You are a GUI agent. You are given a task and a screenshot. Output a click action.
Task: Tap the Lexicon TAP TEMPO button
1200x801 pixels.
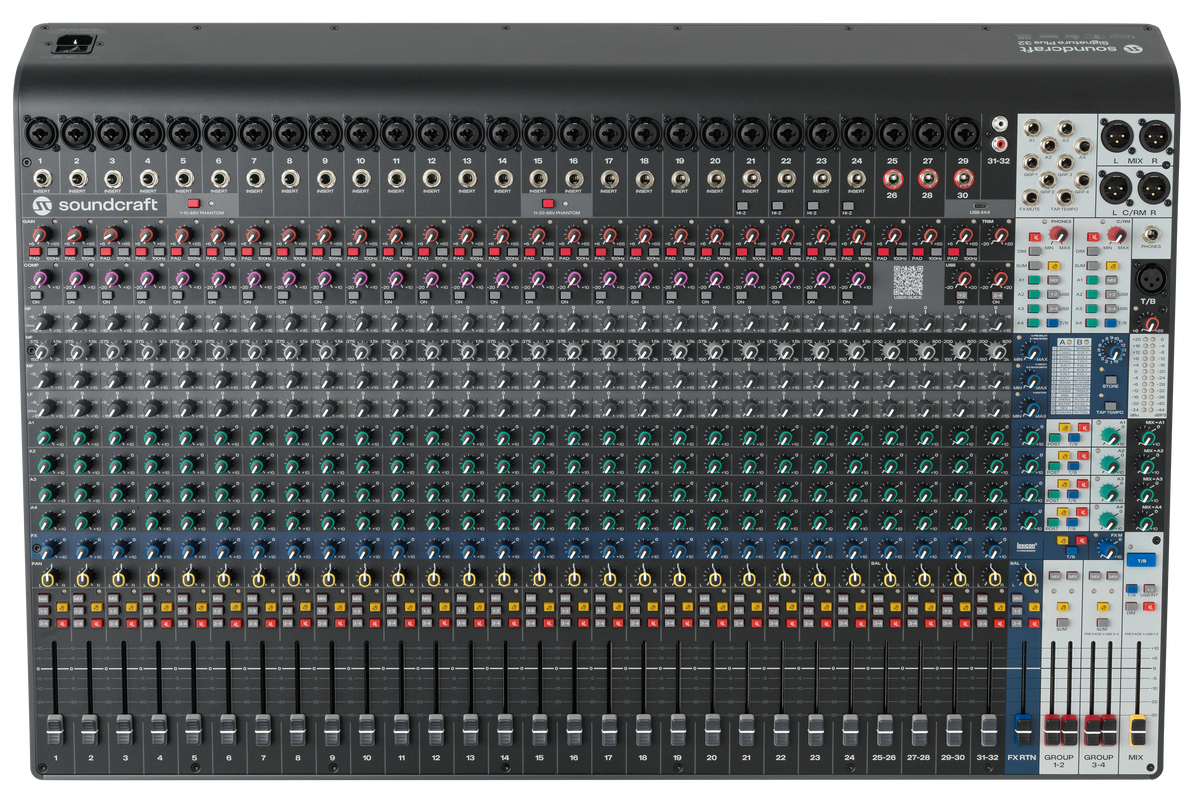click(1110, 405)
